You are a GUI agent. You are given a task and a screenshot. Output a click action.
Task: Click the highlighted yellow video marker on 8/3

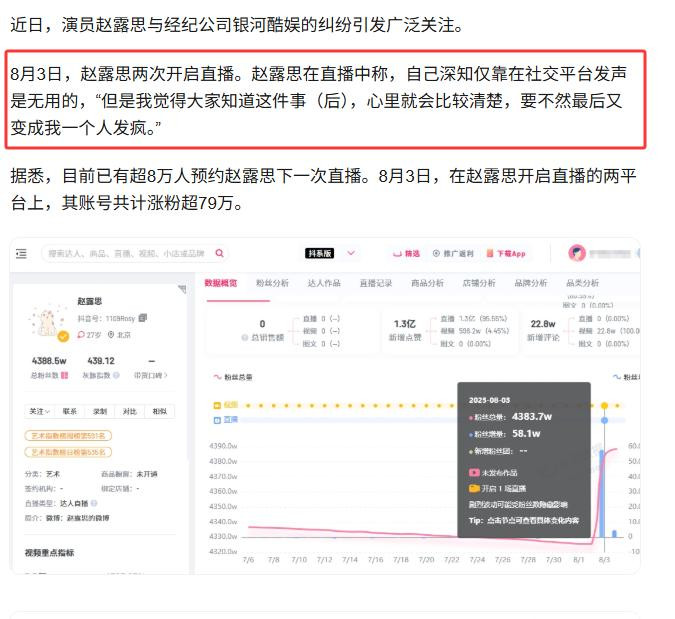coord(604,405)
